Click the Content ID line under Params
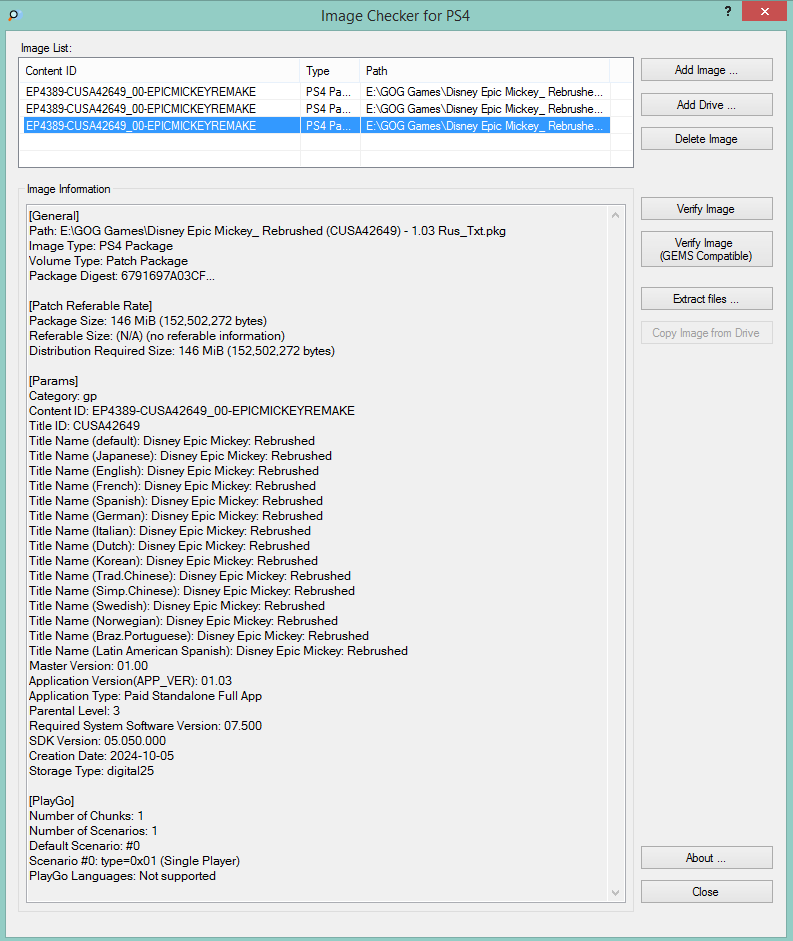The height and width of the screenshot is (941, 793). [192, 411]
